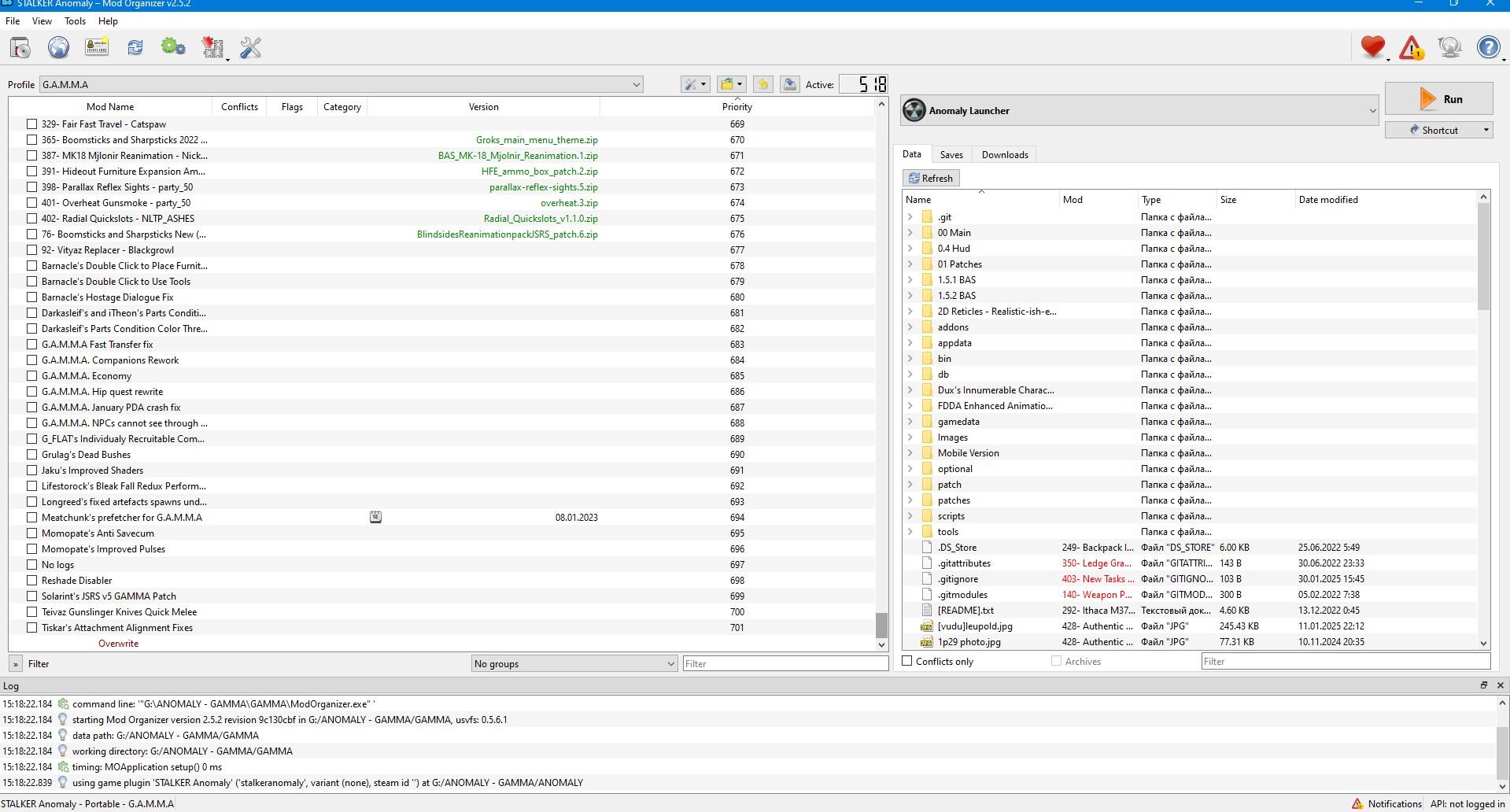Click the red heart endorse icon
The image size is (1510, 812).
tap(1372, 48)
